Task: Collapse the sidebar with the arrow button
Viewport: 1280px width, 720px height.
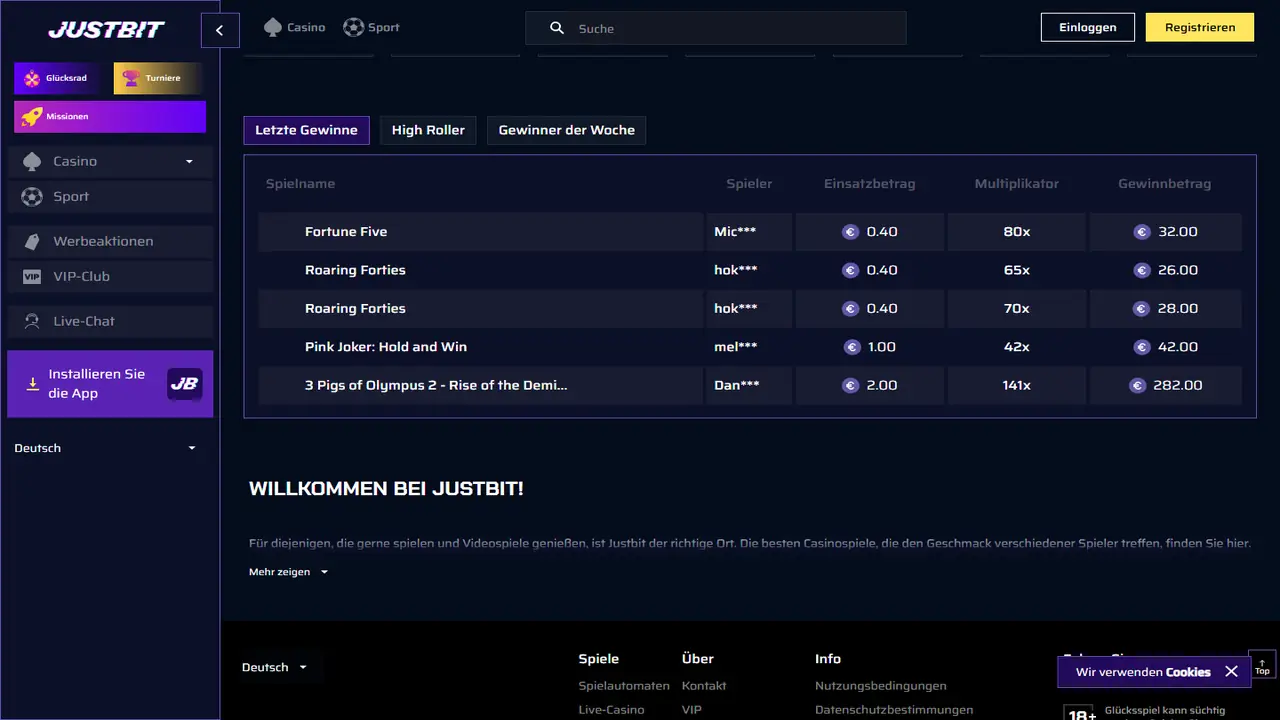Action: coord(220,30)
